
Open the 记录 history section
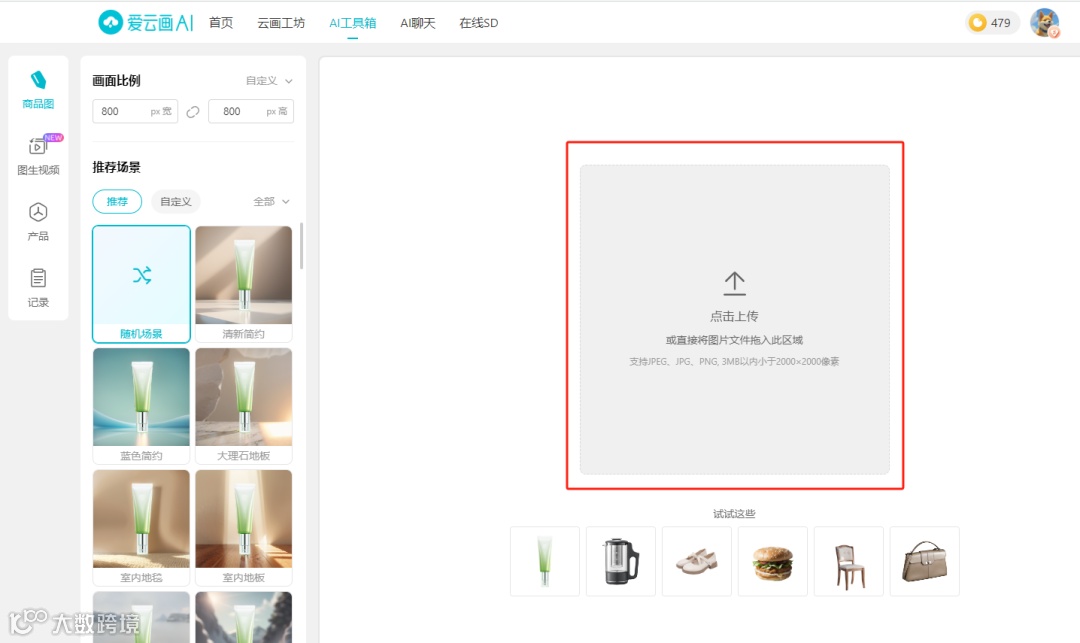tap(38, 287)
